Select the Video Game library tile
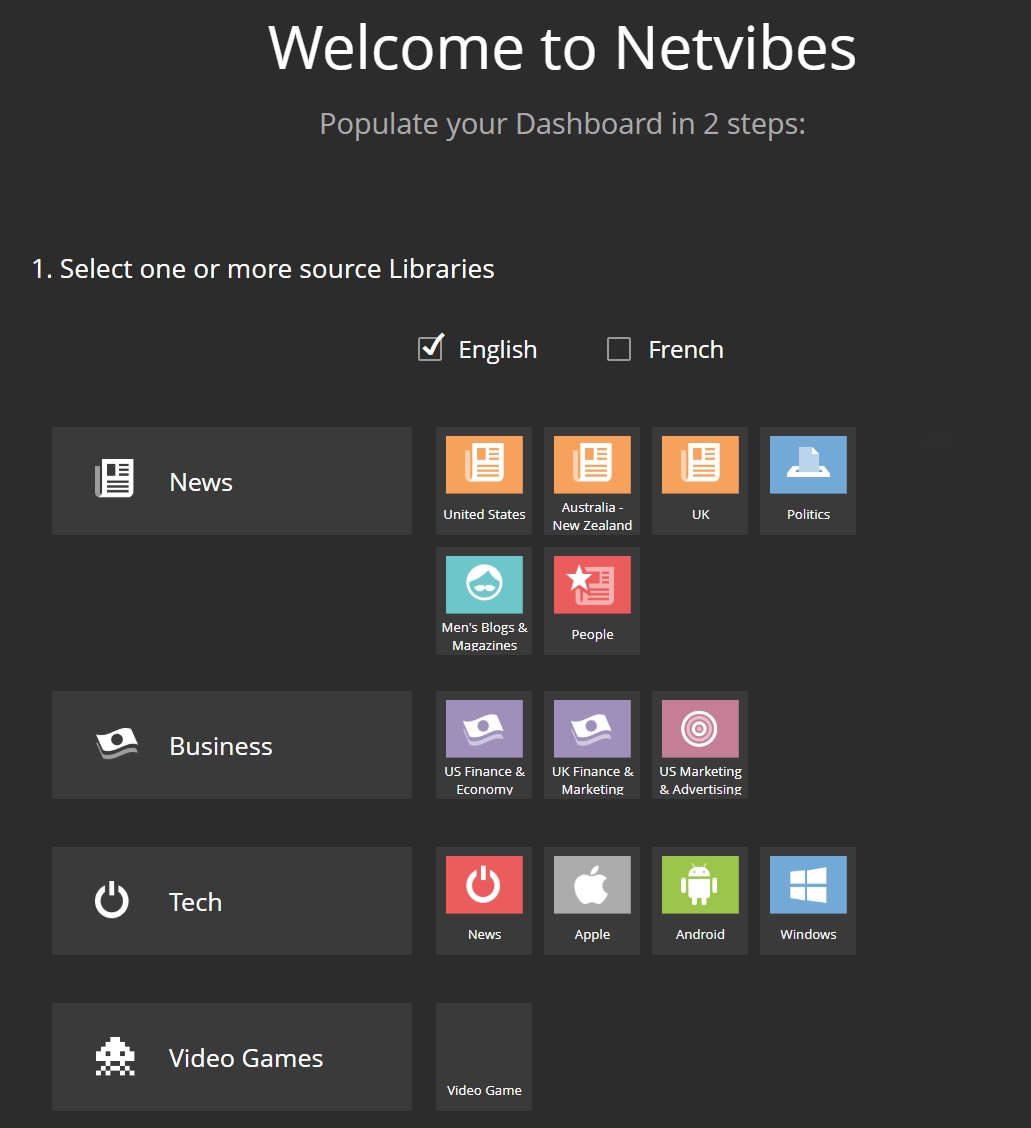This screenshot has height=1128, width=1031. point(484,1058)
